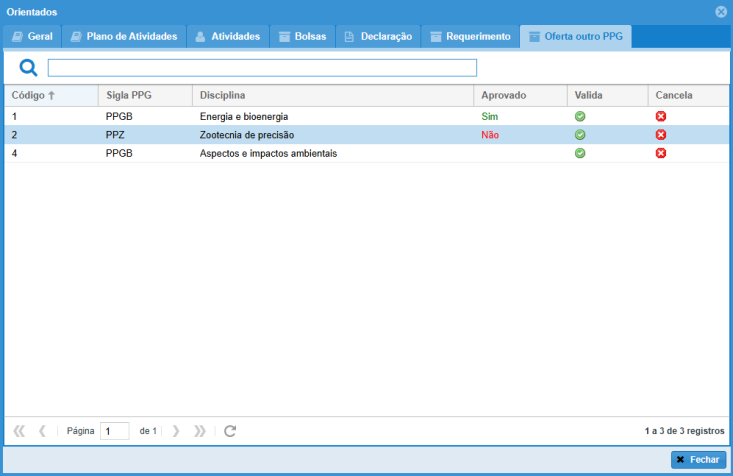Sort by the Código column header
The height and width of the screenshot is (476, 733).
click(32, 95)
